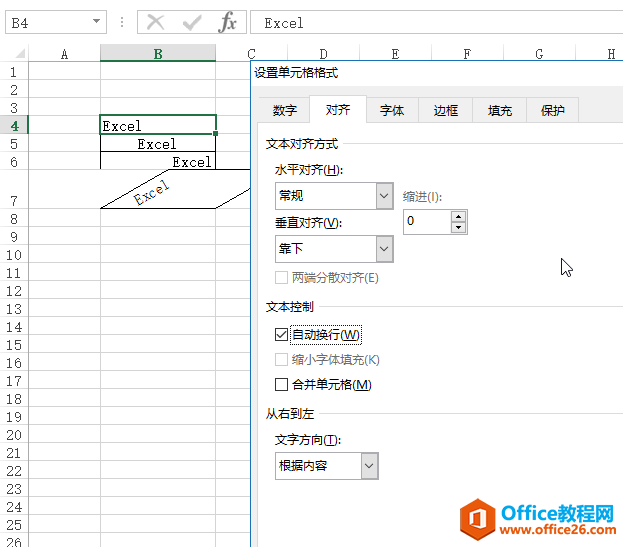Select column B header
The width and height of the screenshot is (623, 547).
[x=158, y=54]
